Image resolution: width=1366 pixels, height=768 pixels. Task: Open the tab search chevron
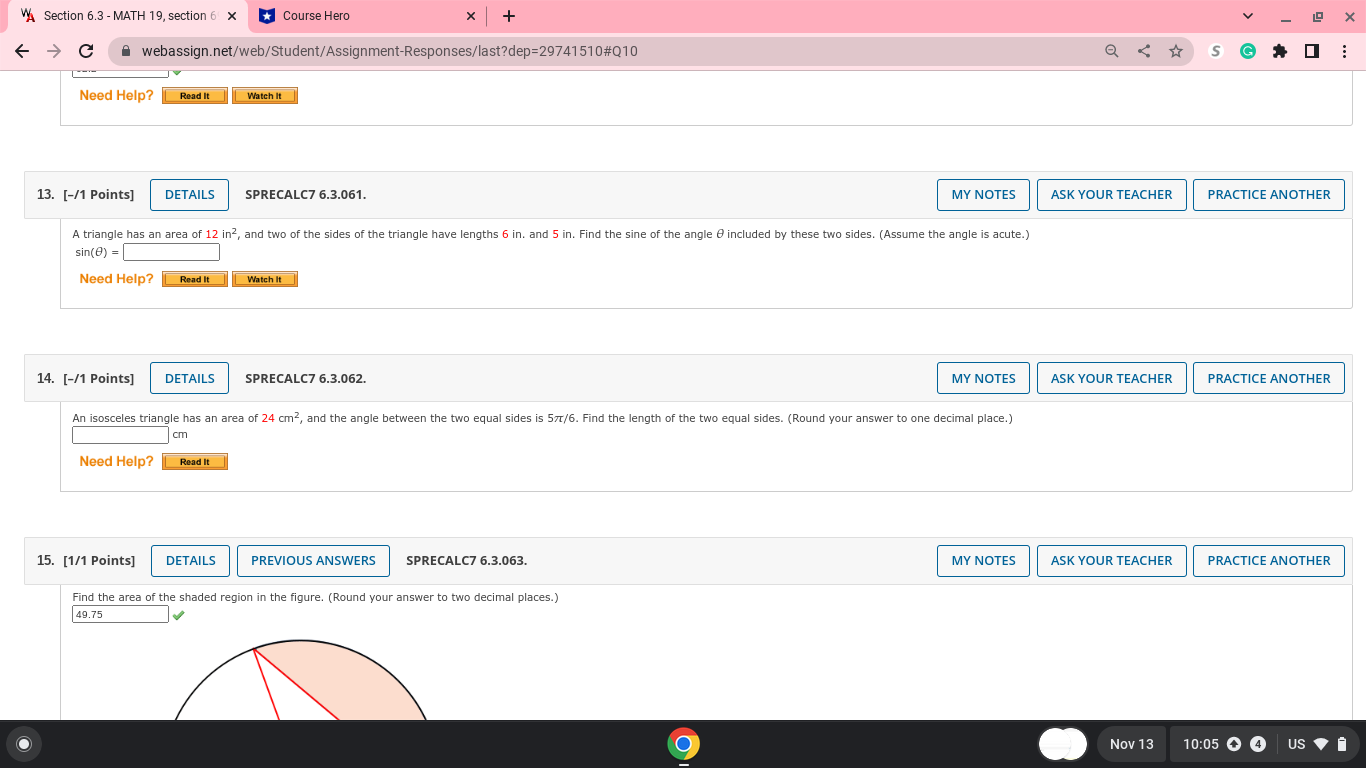point(1246,16)
